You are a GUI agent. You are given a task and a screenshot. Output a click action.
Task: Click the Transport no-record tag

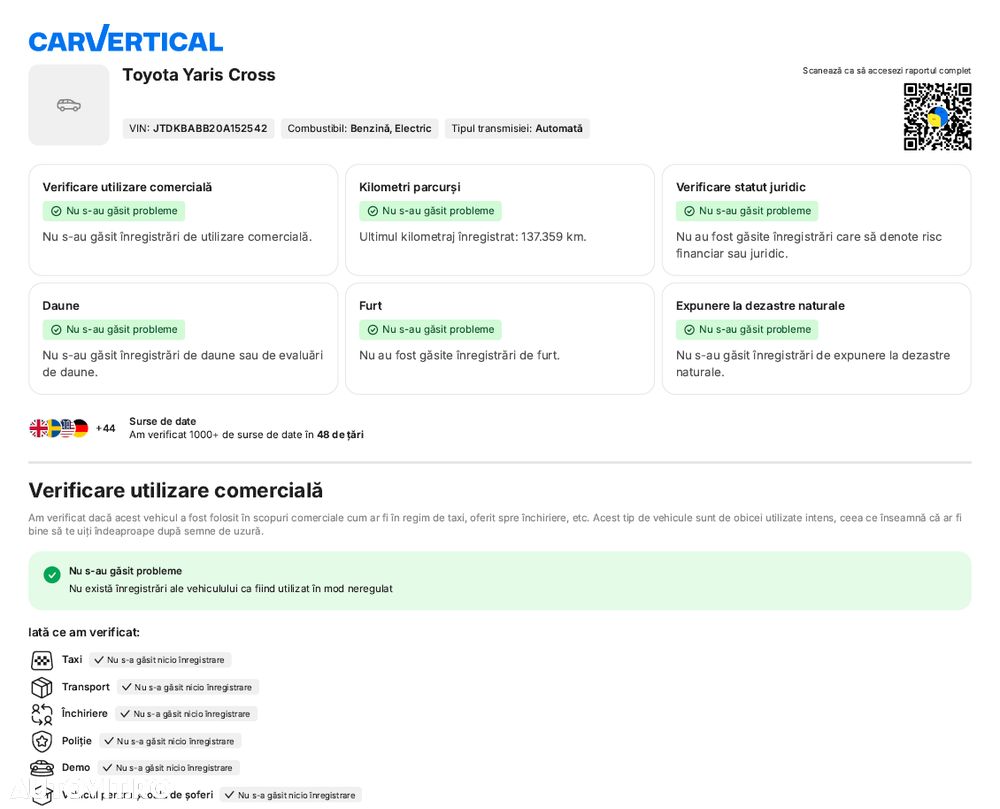pos(188,687)
